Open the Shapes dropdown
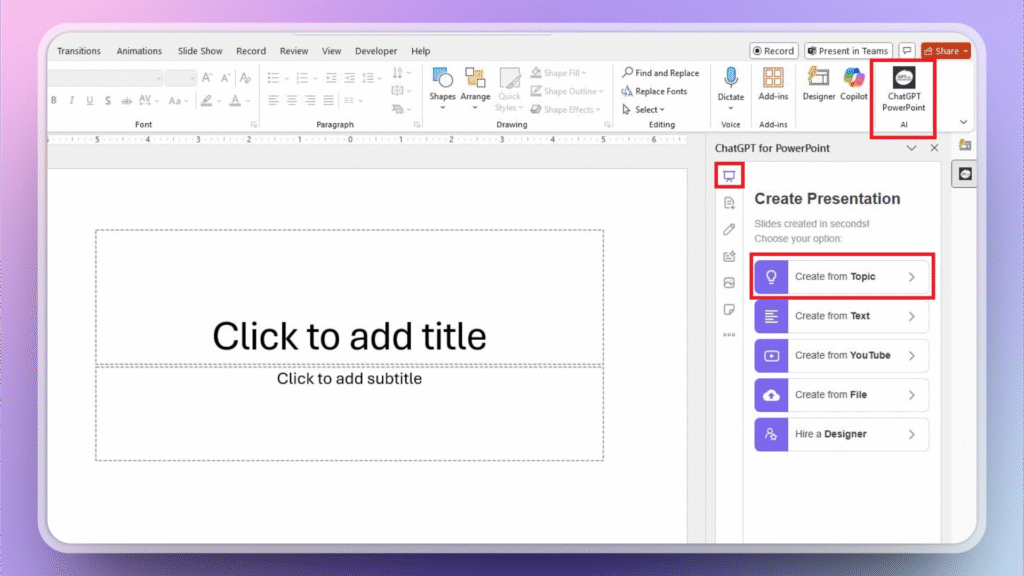1024x576 pixels. pyautogui.click(x=442, y=88)
